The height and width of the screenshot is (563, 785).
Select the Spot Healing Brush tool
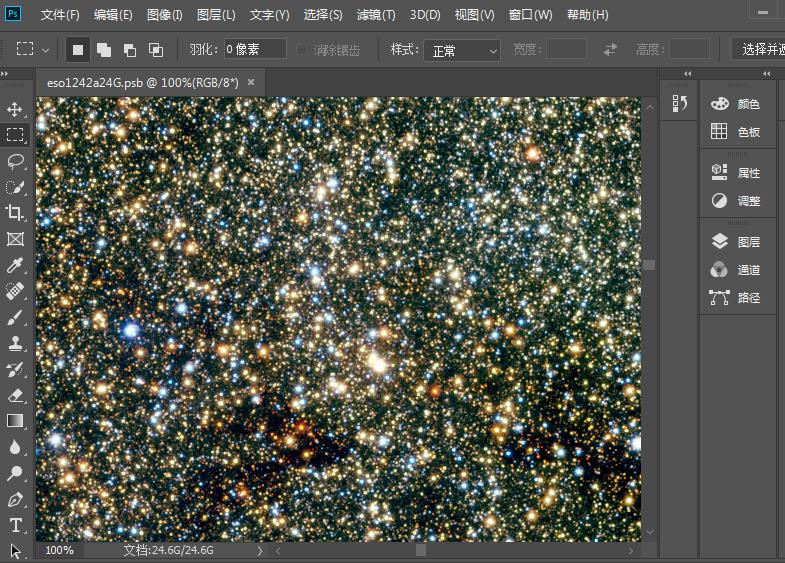(15, 291)
